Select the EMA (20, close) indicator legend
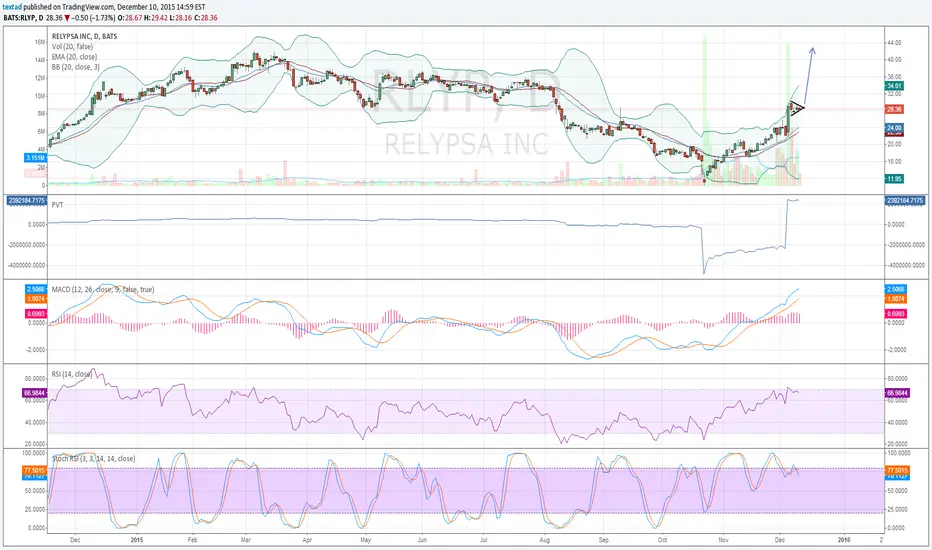 (74, 57)
